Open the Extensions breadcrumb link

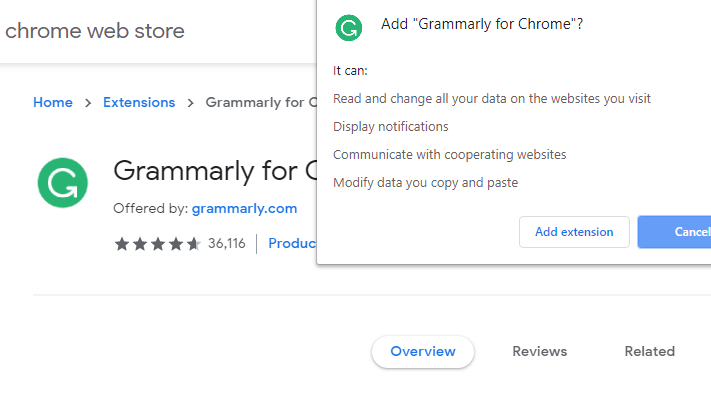pyautogui.click(x=139, y=102)
